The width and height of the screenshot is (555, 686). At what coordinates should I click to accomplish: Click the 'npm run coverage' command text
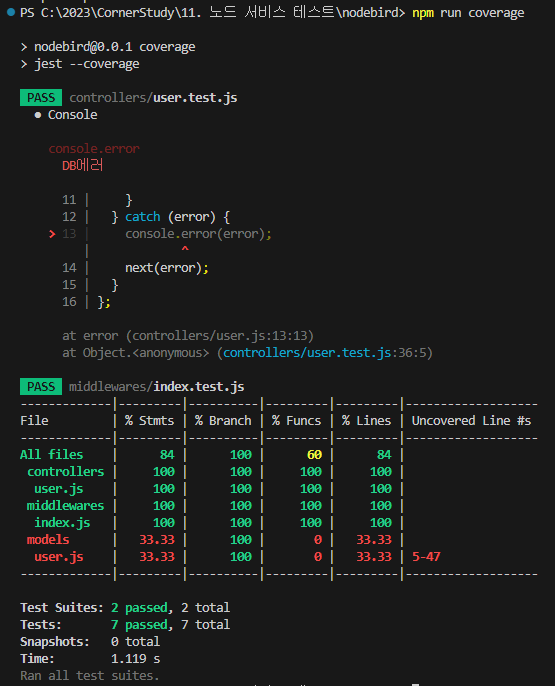tap(468, 13)
